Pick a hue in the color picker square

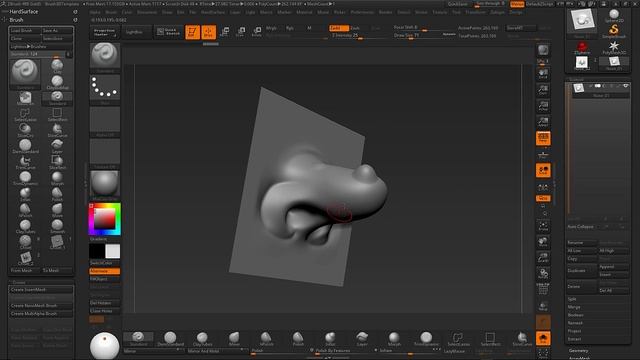click(x=104, y=219)
